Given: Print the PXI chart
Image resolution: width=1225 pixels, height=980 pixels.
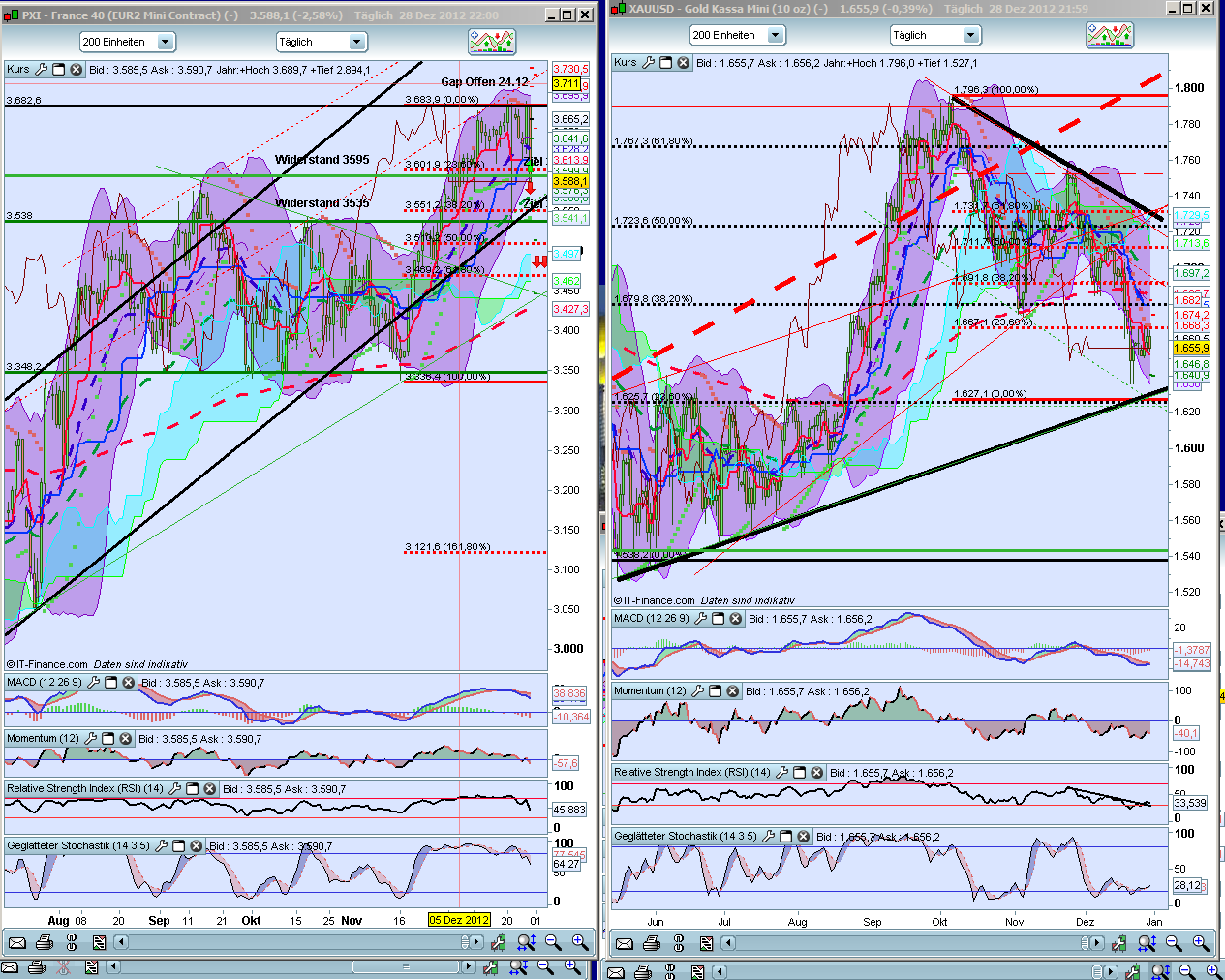Looking at the screenshot, I should pyautogui.click(x=45, y=942).
